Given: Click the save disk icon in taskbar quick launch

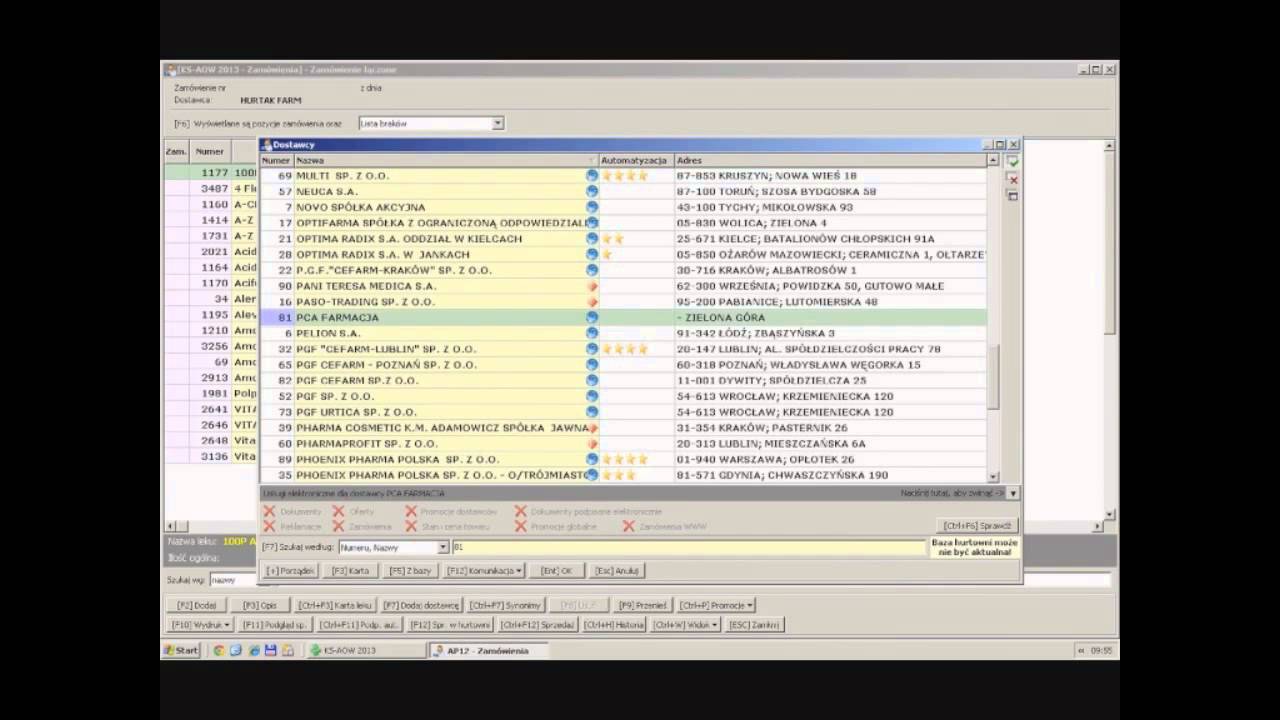Looking at the screenshot, I should click(x=271, y=650).
